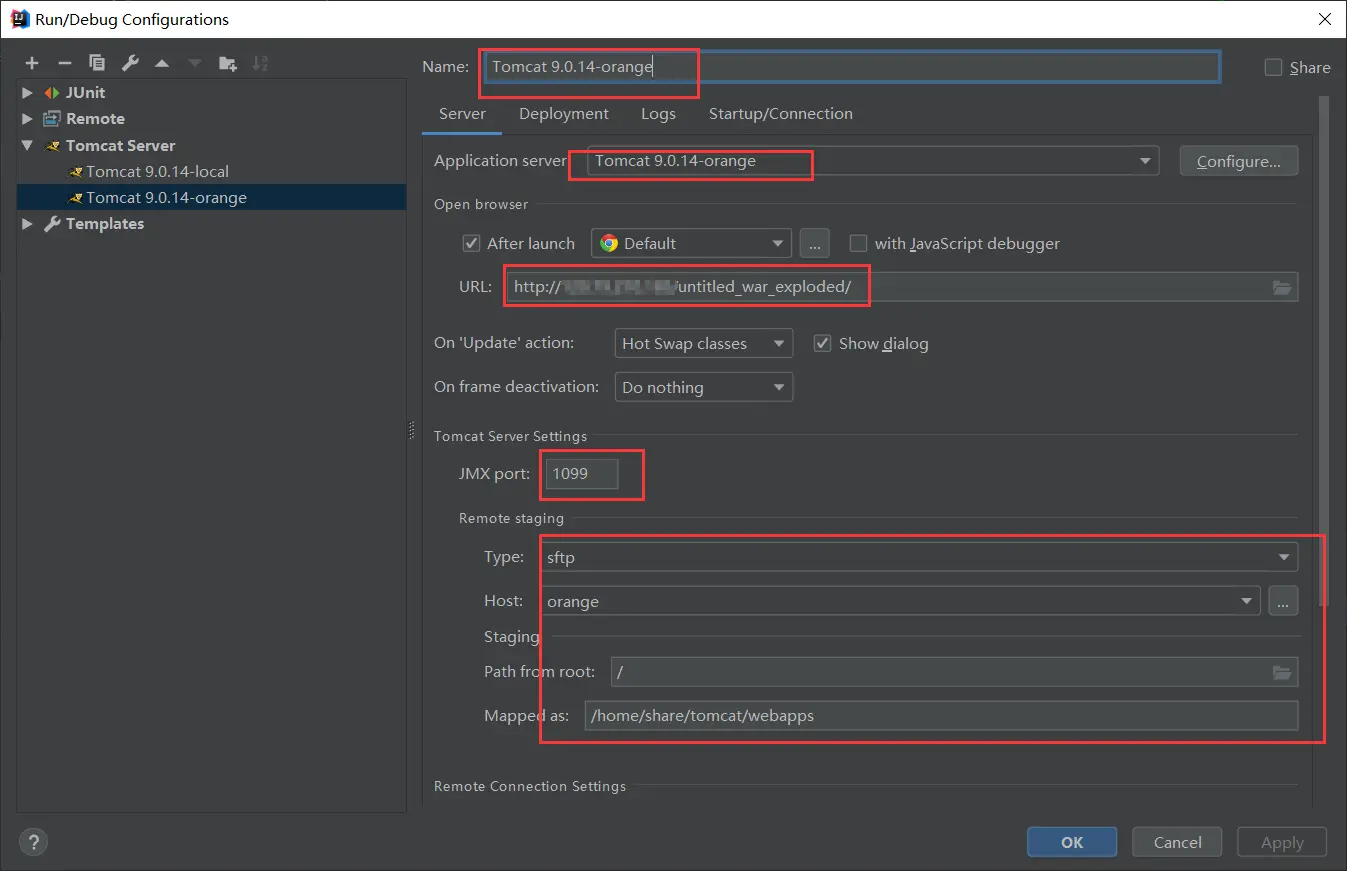This screenshot has height=871, width=1347.
Task: Toggle the Show dialog checkbox
Action: pos(822,343)
